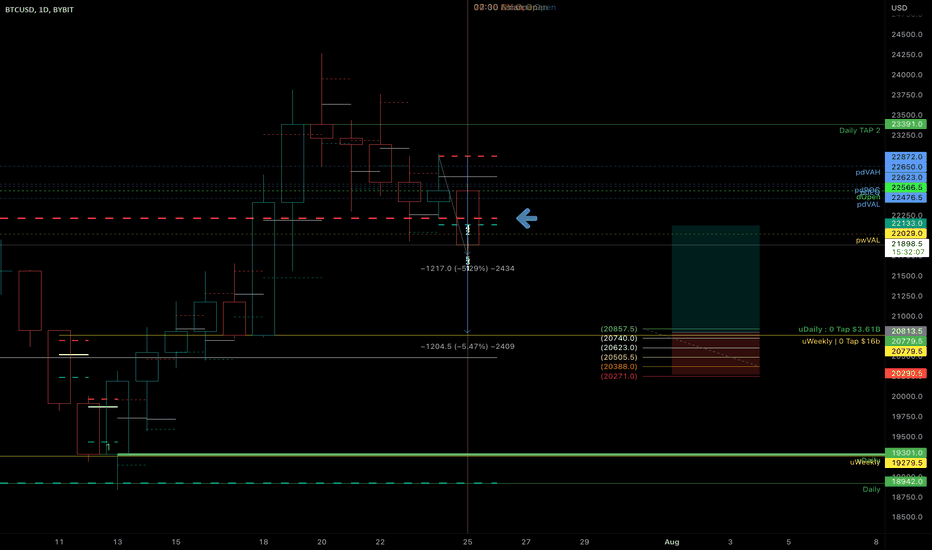The width and height of the screenshot is (932, 550).
Task: Click the green 18942.0 price label
Action: point(906,482)
